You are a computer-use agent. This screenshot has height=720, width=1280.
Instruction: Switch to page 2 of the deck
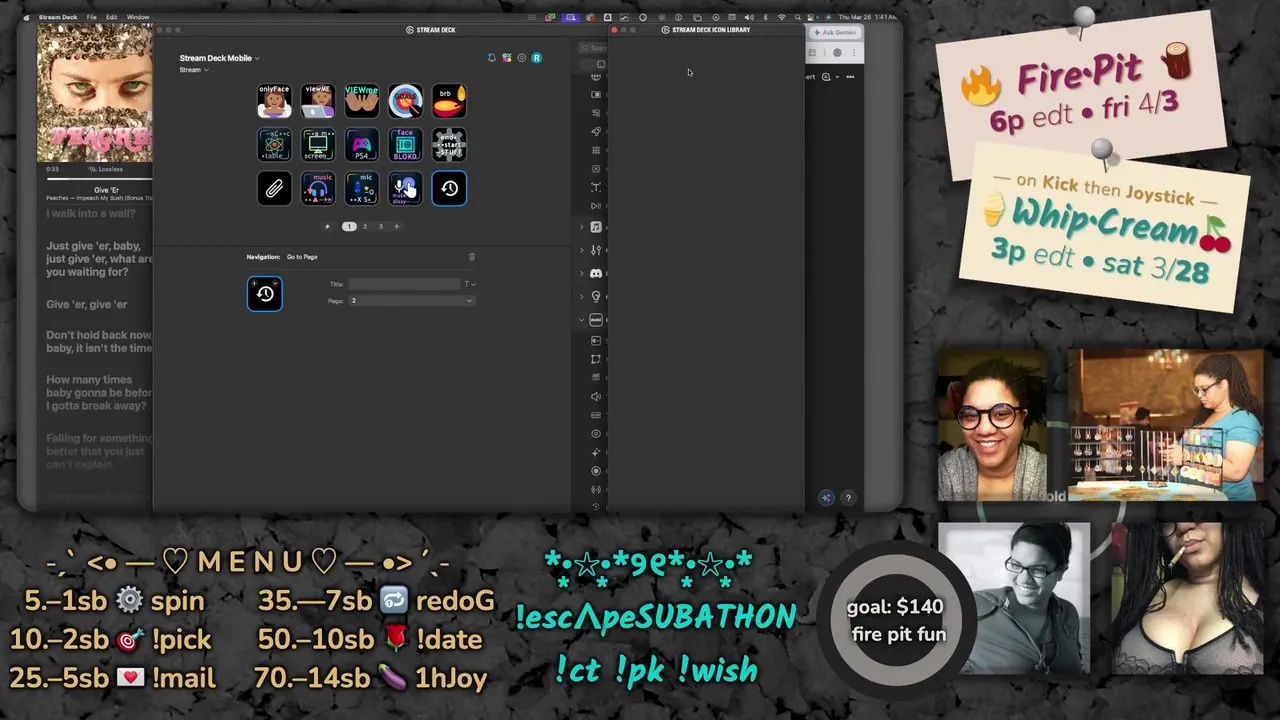pyautogui.click(x=365, y=227)
